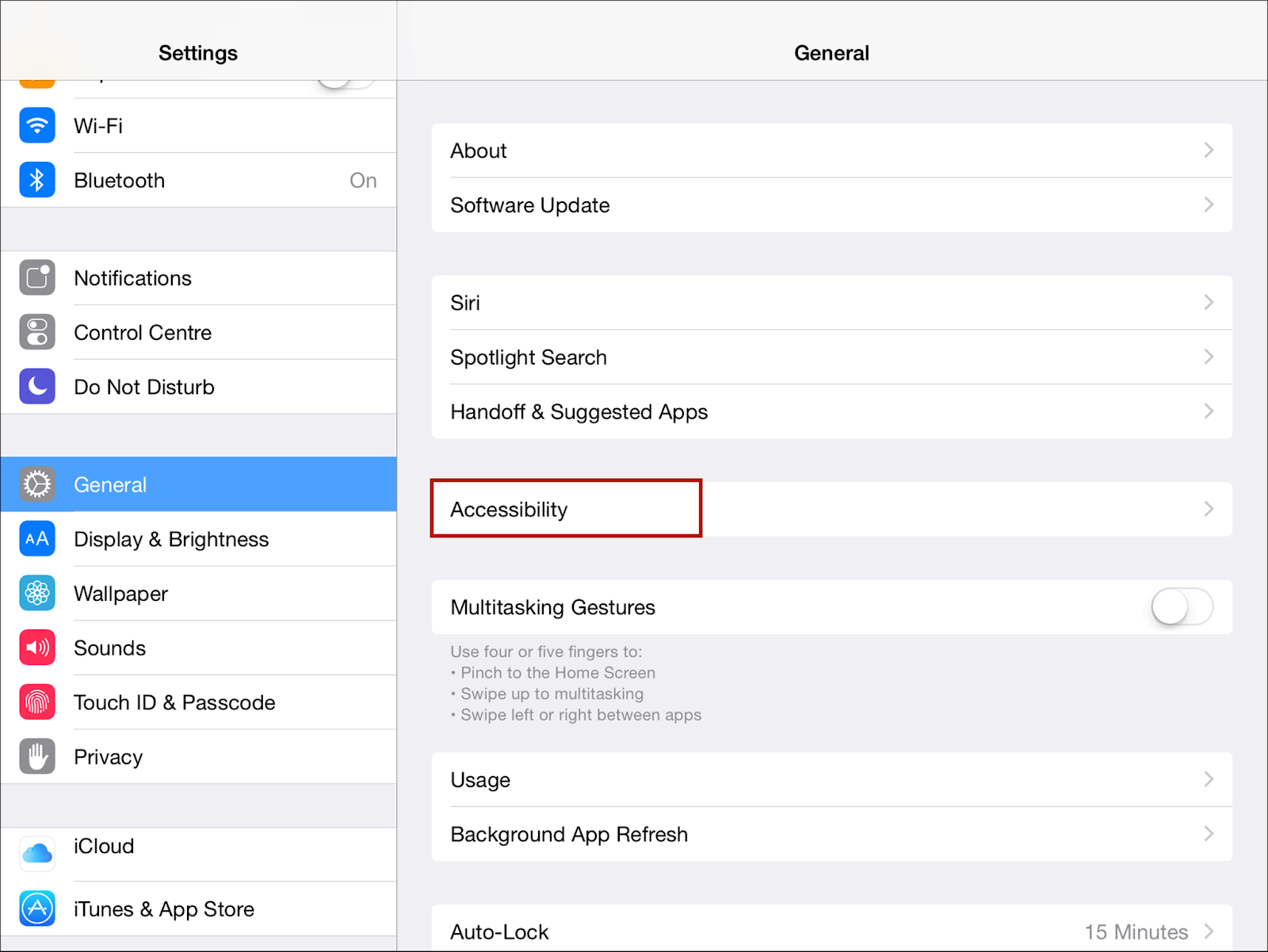The width and height of the screenshot is (1268, 952).
Task: Tap the Bluetooth icon
Action: tap(37, 180)
